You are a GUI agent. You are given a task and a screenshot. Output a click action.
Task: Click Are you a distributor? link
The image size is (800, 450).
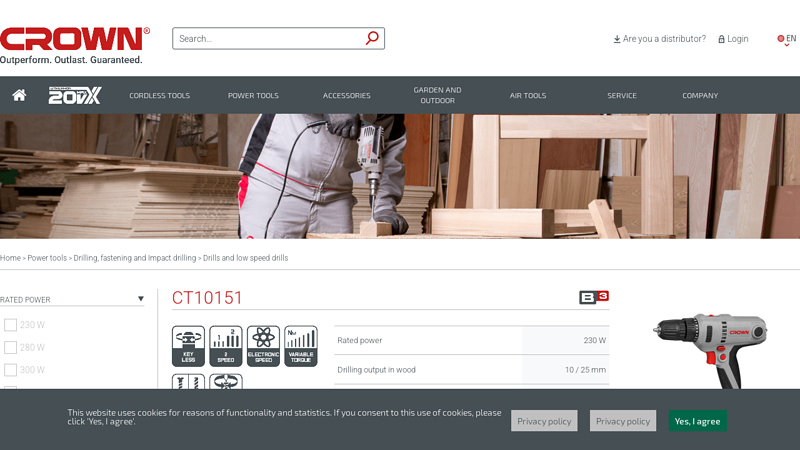click(x=664, y=39)
